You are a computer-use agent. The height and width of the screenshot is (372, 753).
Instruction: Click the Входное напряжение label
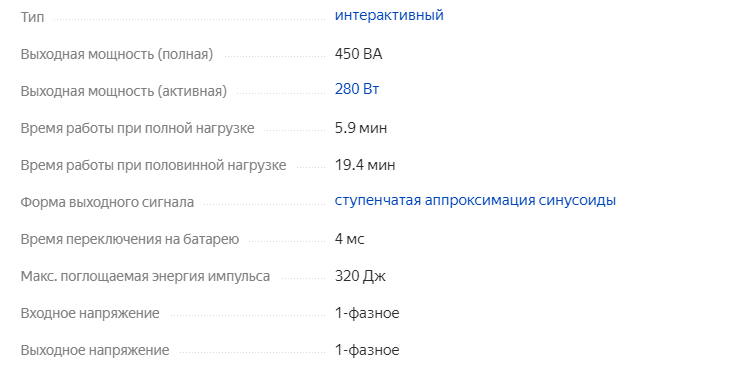(x=90, y=313)
